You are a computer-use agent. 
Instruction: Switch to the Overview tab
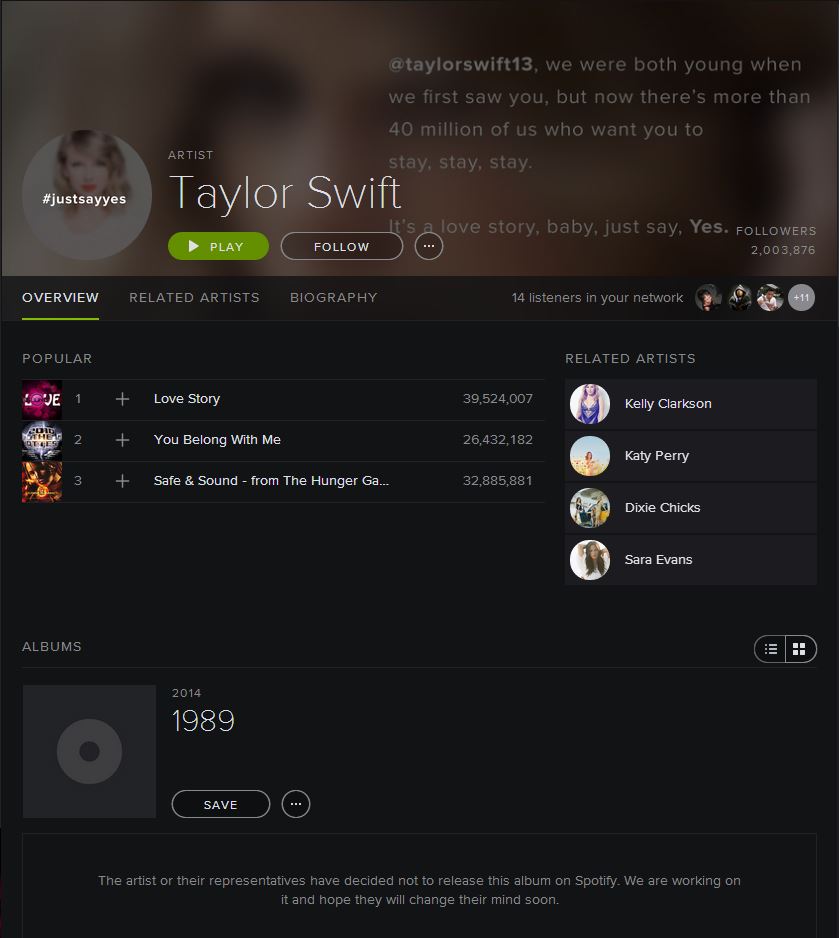pos(60,297)
